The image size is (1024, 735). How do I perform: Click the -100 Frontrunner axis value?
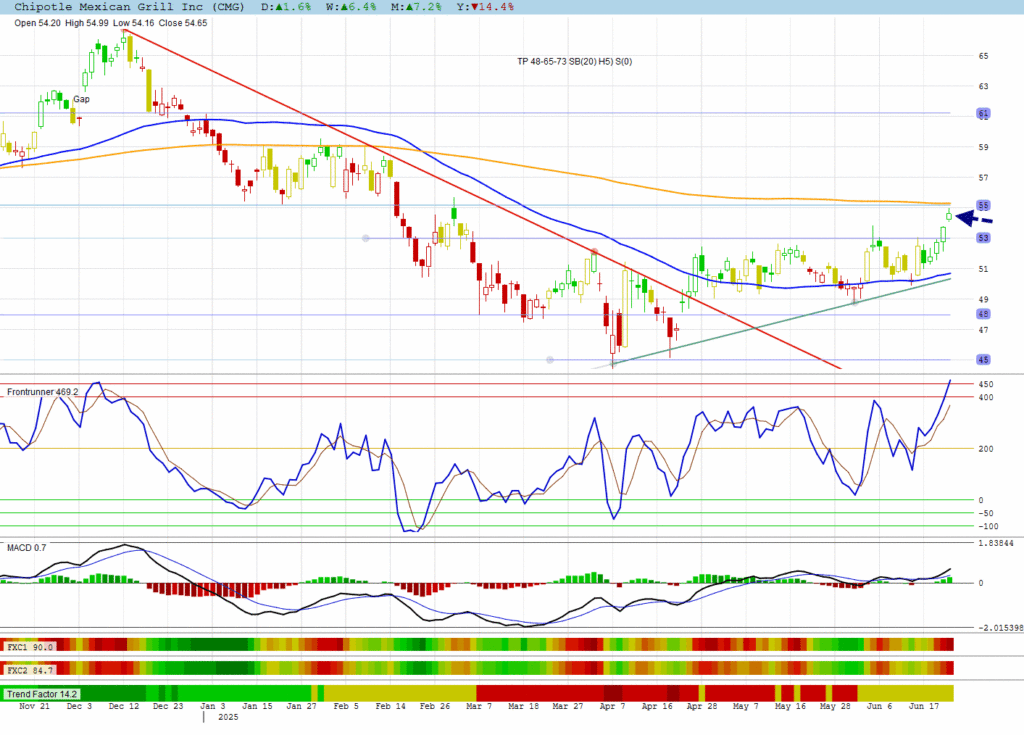[988, 527]
